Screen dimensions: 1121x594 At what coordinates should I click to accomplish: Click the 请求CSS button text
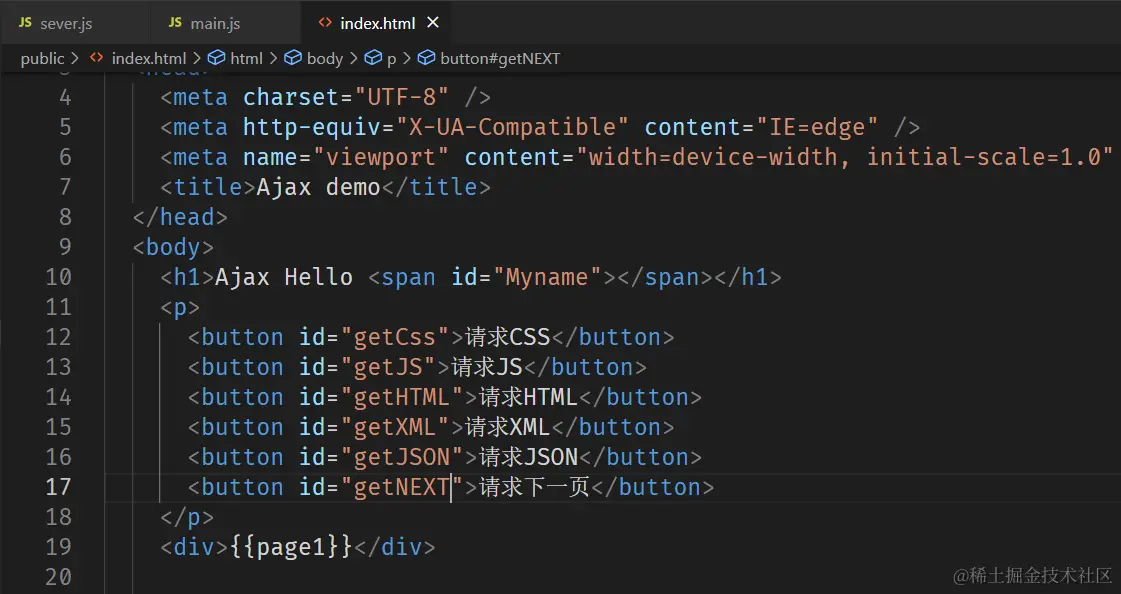(508, 337)
